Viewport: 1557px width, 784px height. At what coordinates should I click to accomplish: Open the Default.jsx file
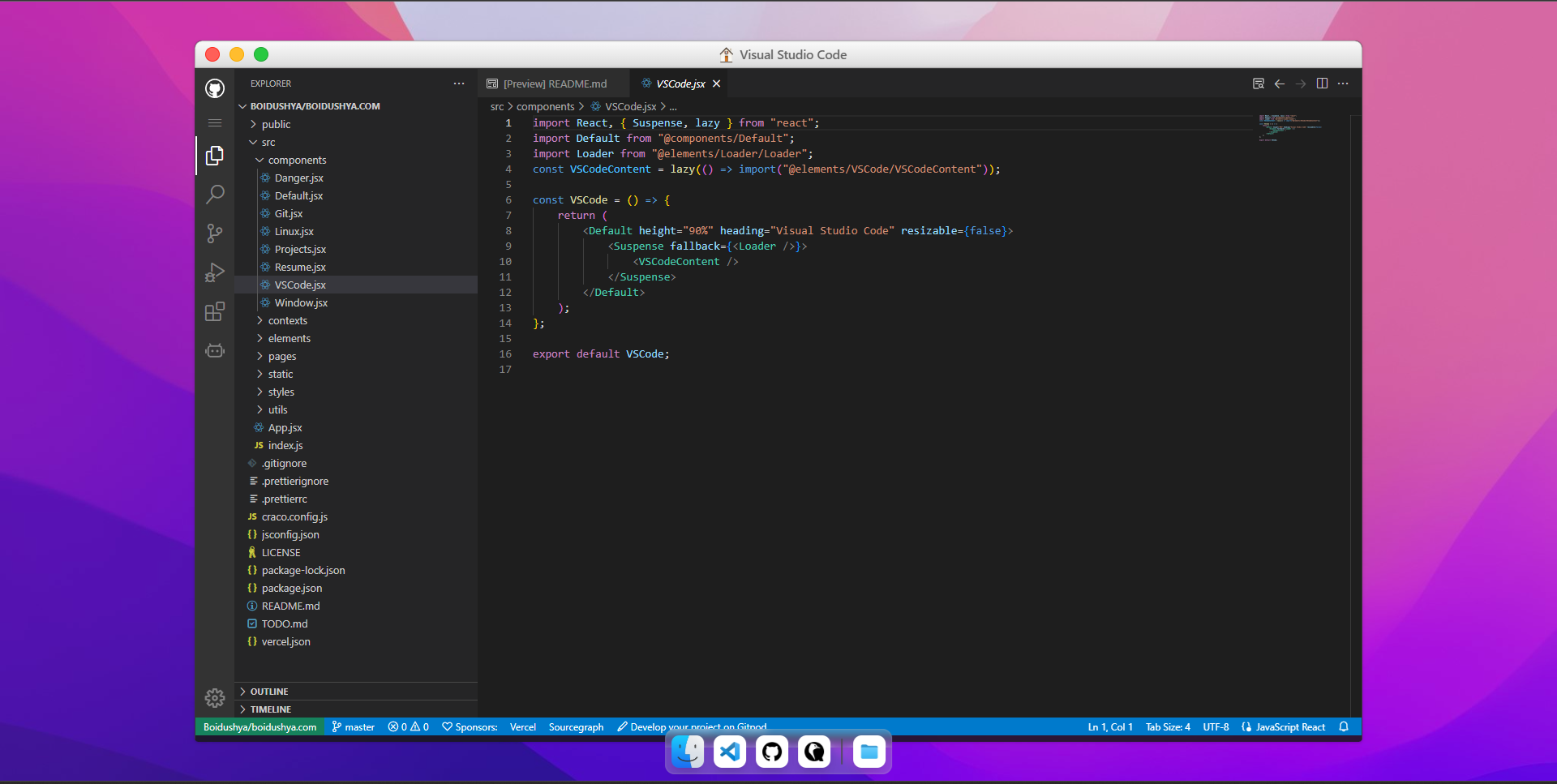click(356, 195)
